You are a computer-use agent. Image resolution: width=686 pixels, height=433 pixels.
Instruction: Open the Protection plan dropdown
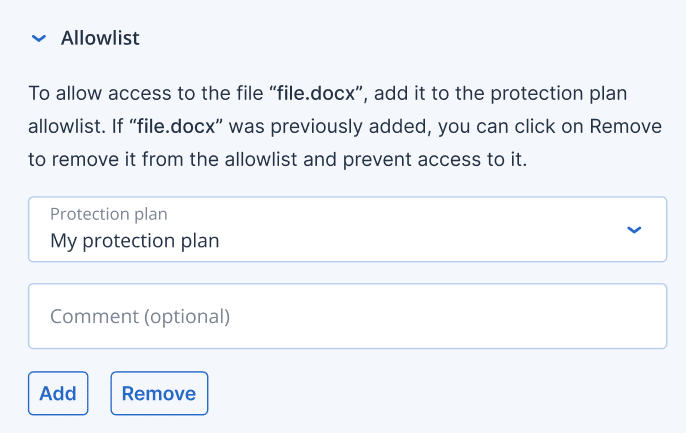pos(347,229)
